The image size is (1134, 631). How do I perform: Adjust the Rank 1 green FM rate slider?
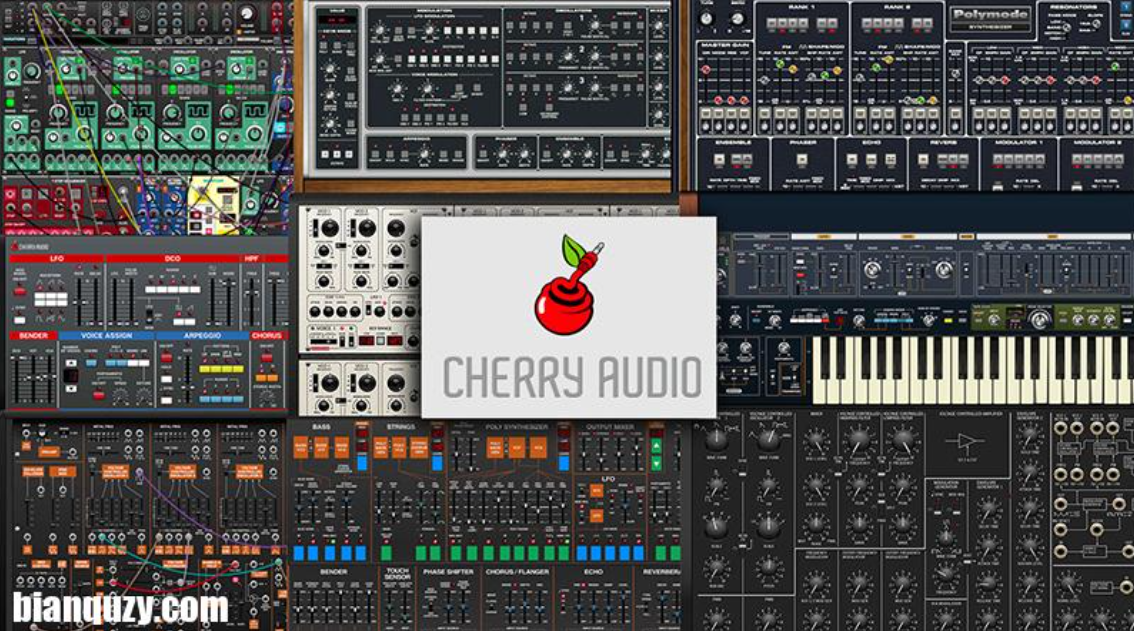(780, 64)
